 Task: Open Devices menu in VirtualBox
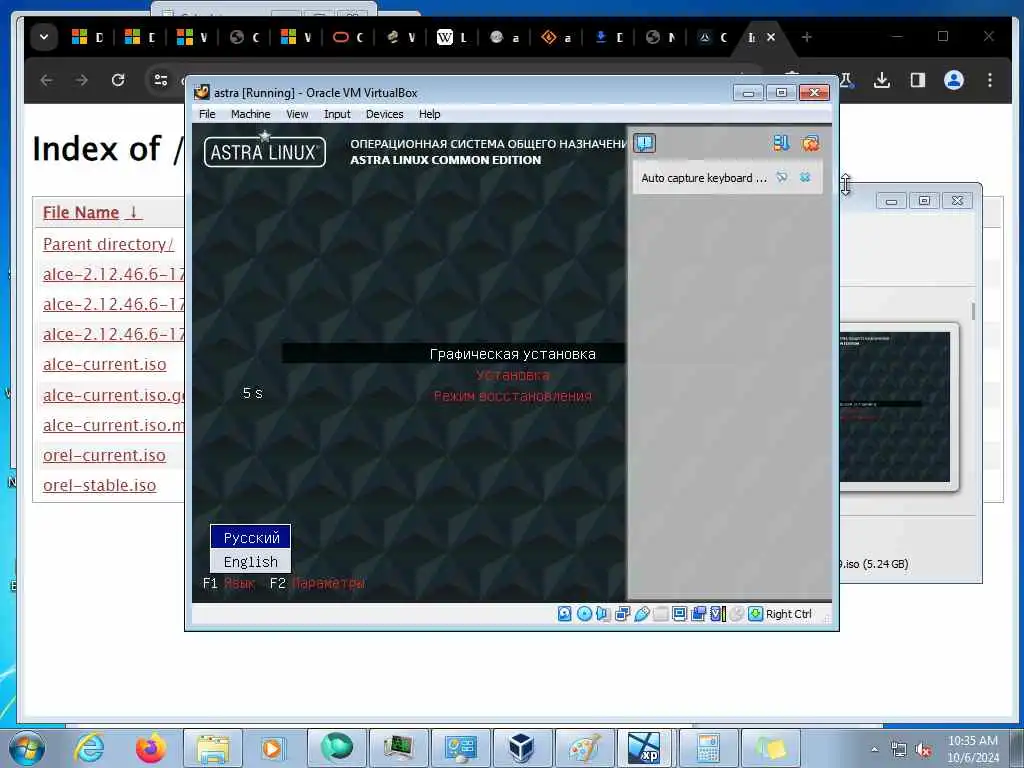point(384,114)
